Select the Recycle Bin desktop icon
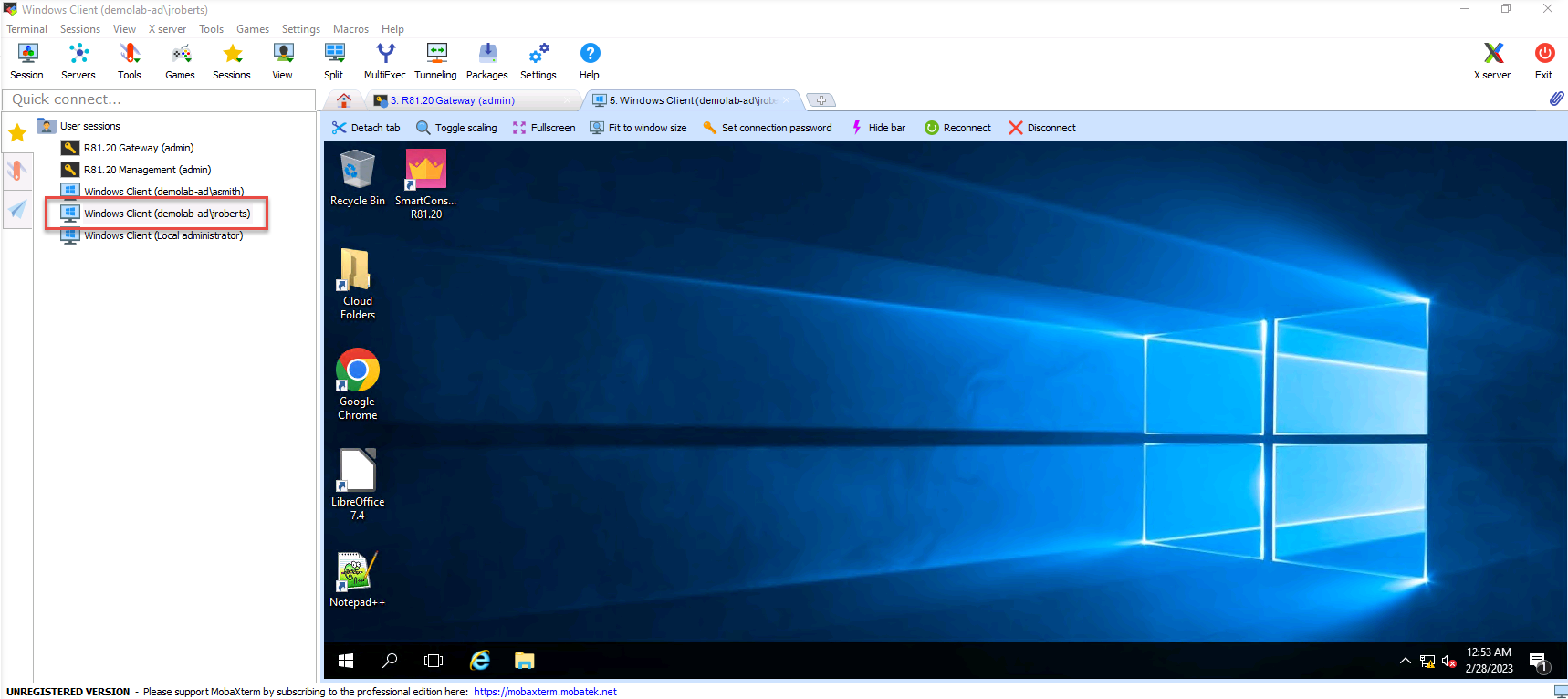Viewport: 1568px width, 699px height. click(x=358, y=179)
